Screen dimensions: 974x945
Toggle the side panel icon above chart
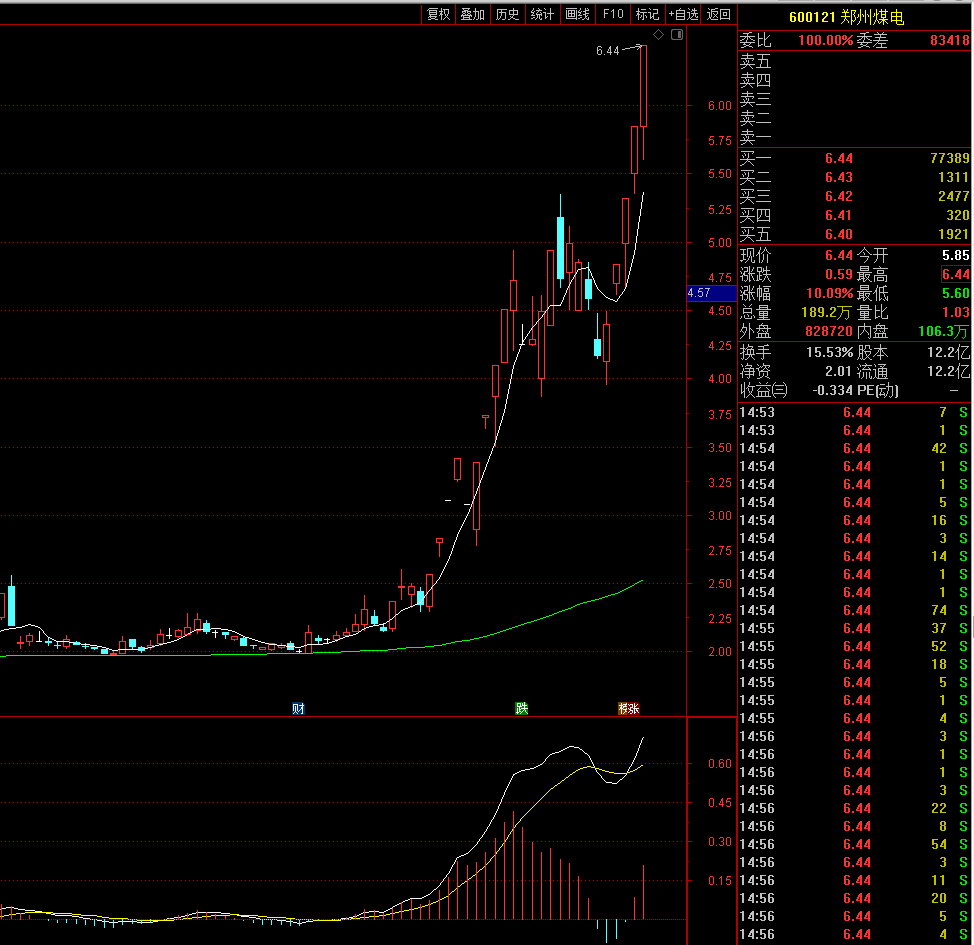[677, 35]
